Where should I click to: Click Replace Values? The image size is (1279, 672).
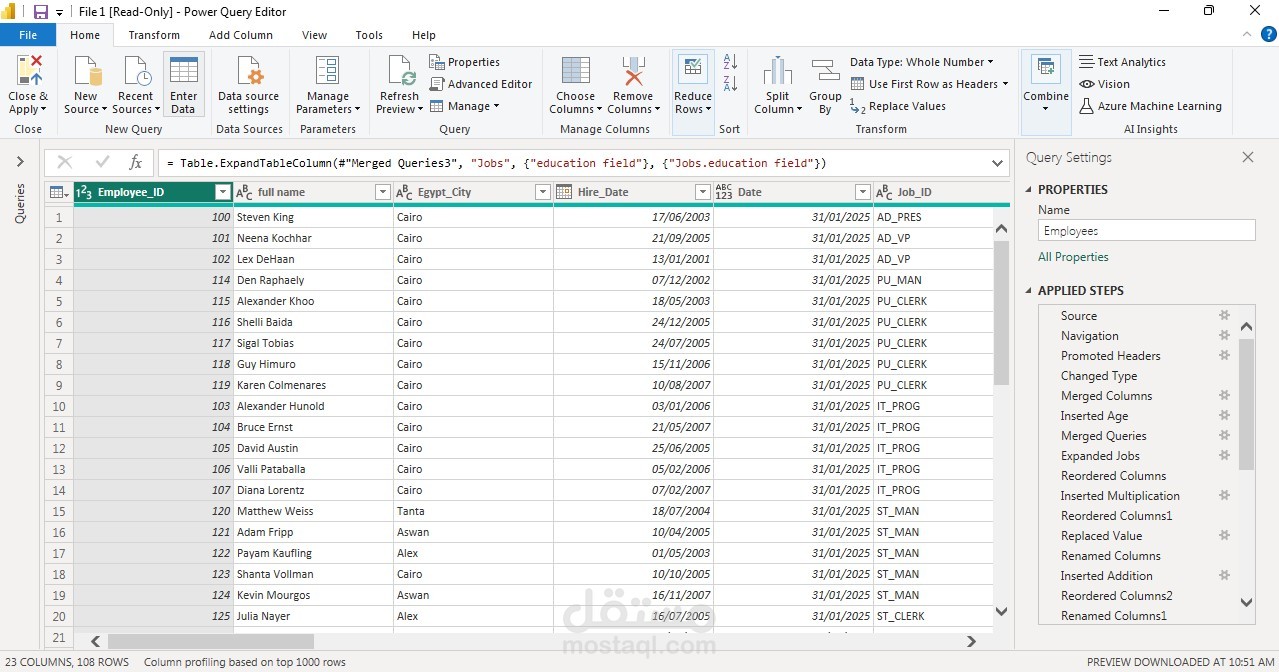point(898,106)
